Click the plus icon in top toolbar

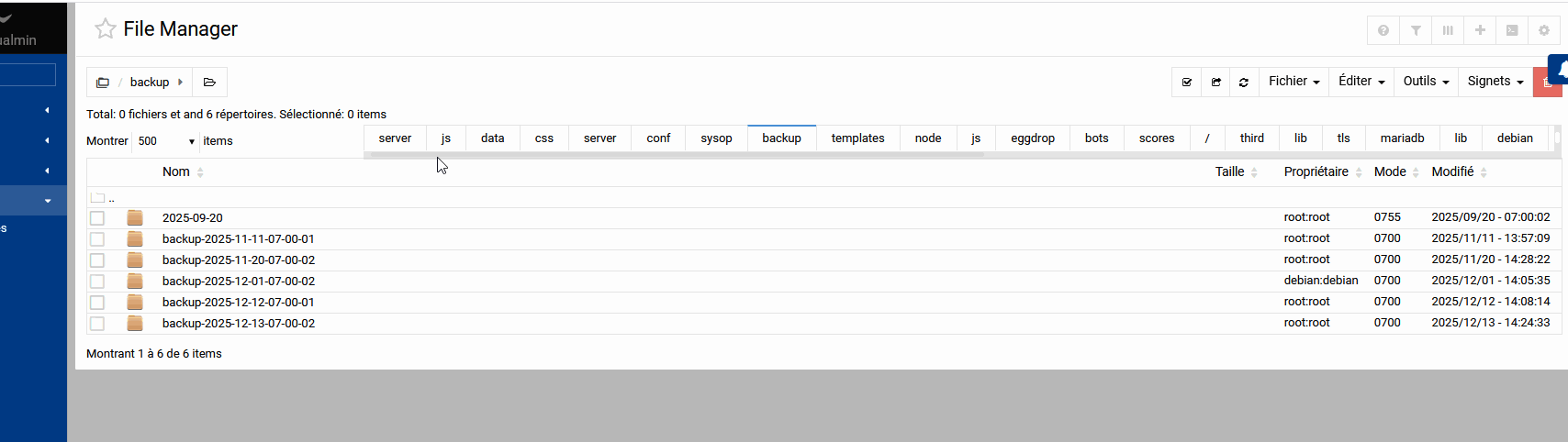[1480, 30]
